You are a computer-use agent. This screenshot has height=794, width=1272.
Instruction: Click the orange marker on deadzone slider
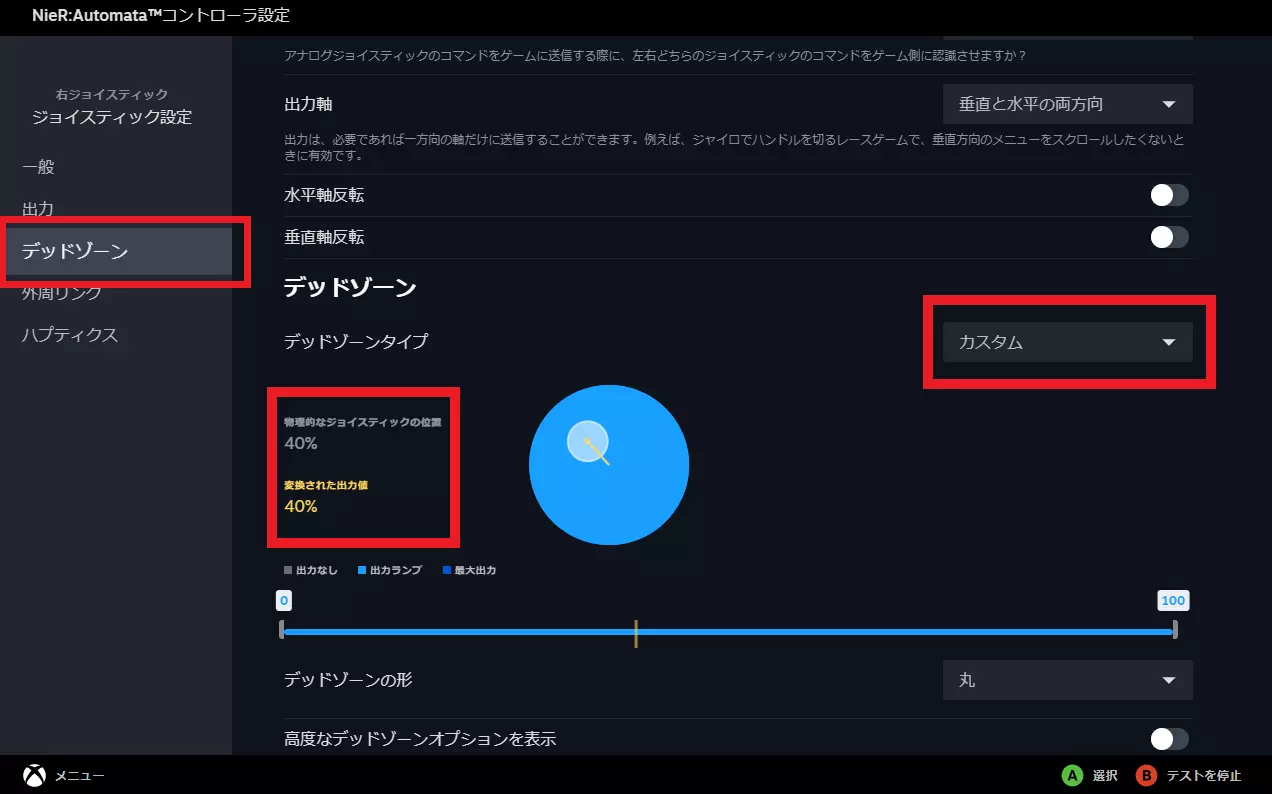[636, 632]
